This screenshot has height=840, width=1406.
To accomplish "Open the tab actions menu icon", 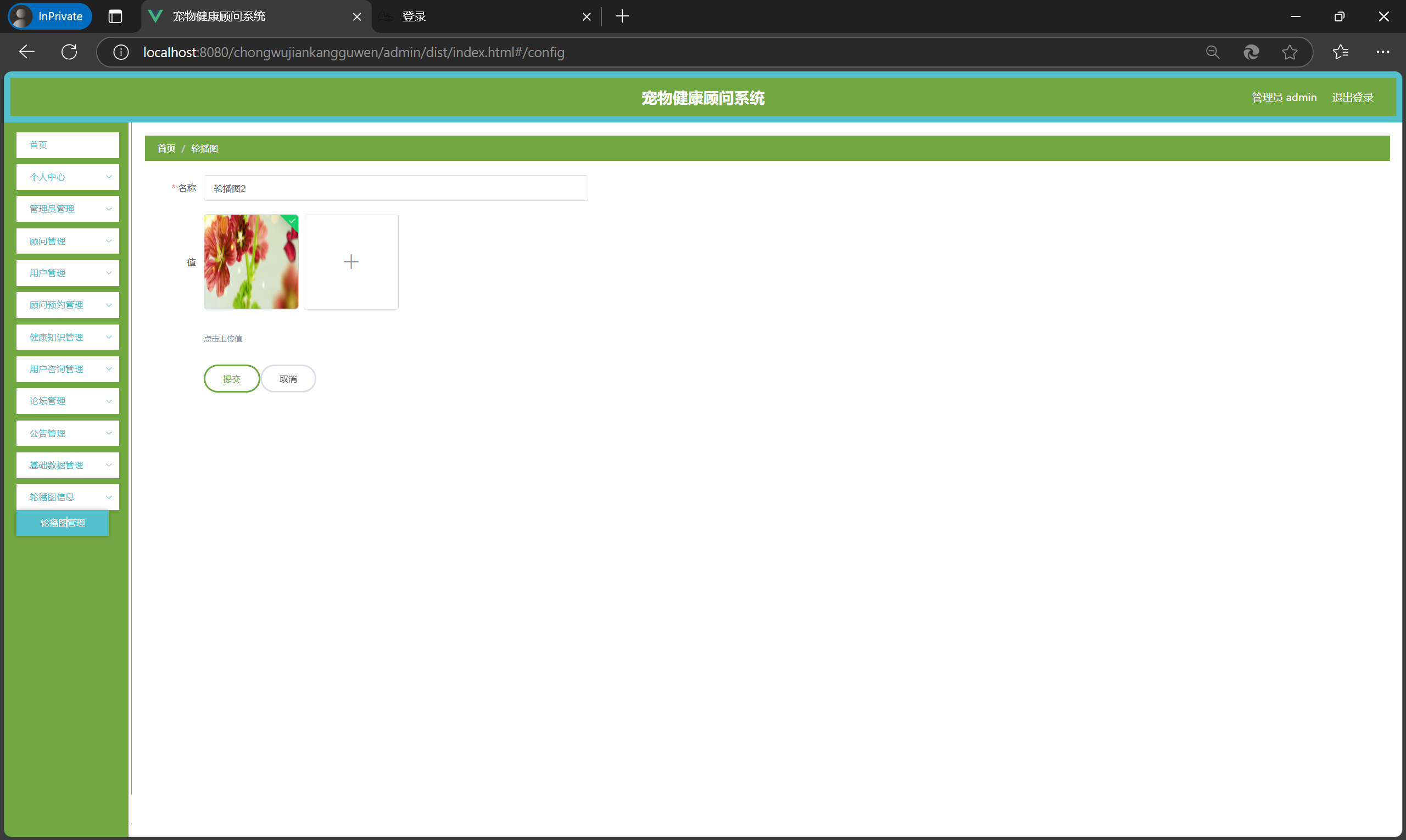I will [x=115, y=16].
